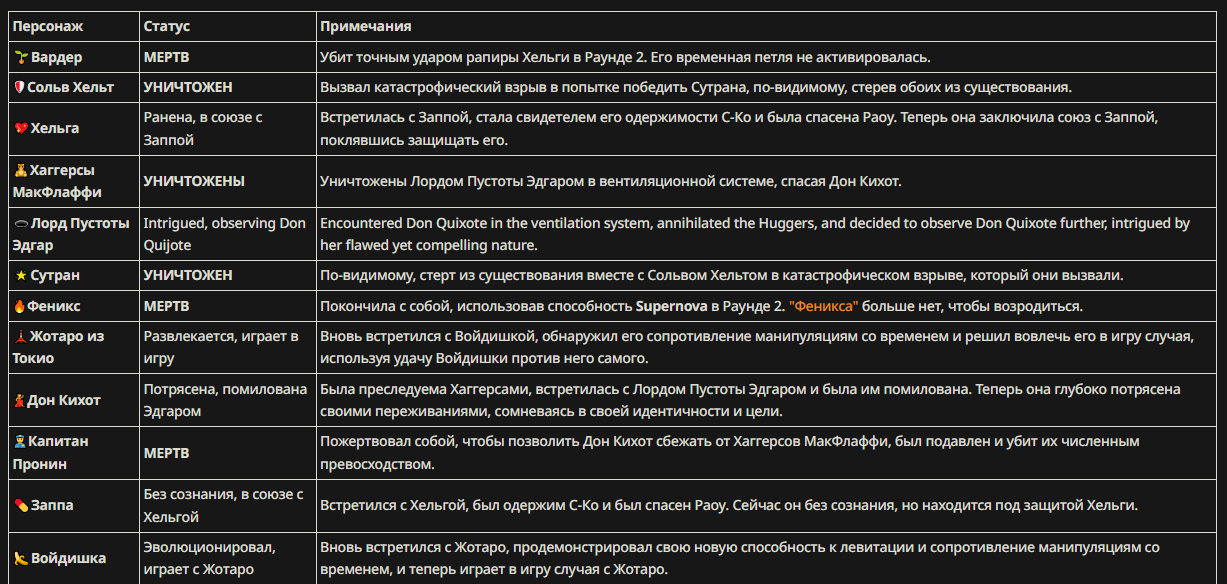Click the fire emoji beside Феникс
The image size is (1227, 584).
[x=19, y=306]
